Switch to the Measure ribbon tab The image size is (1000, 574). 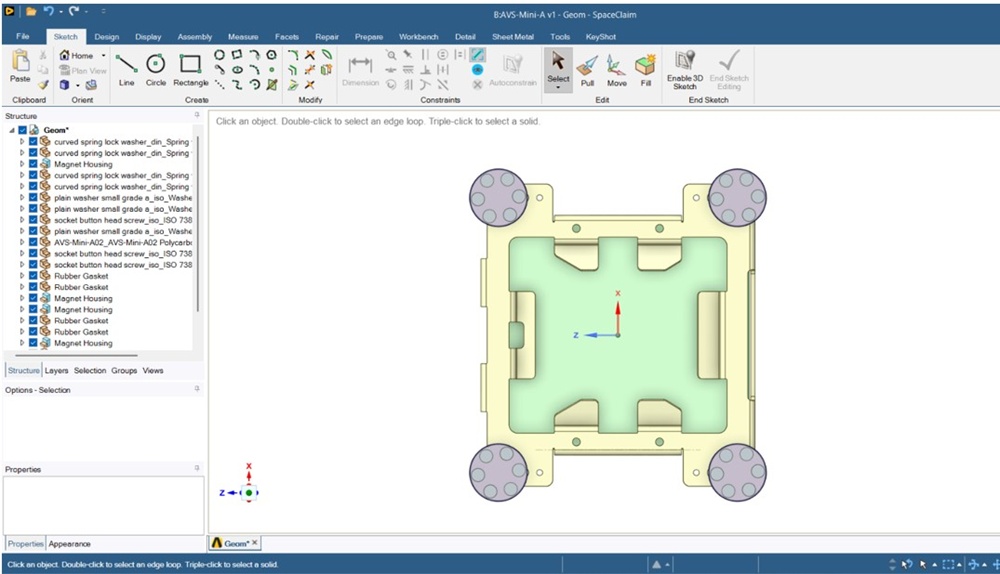tap(243, 37)
